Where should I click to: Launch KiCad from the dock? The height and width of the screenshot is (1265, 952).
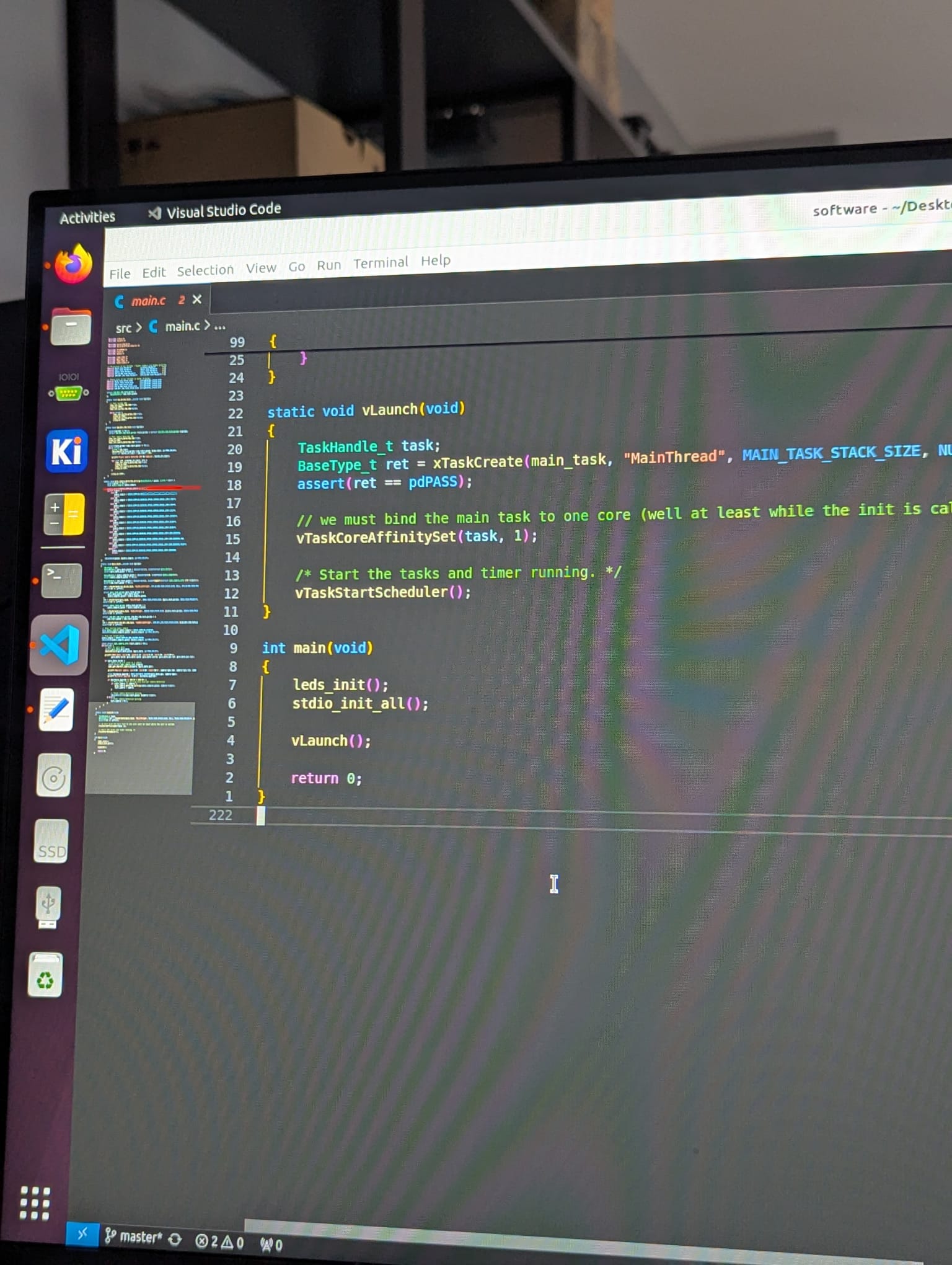tap(66, 451)
